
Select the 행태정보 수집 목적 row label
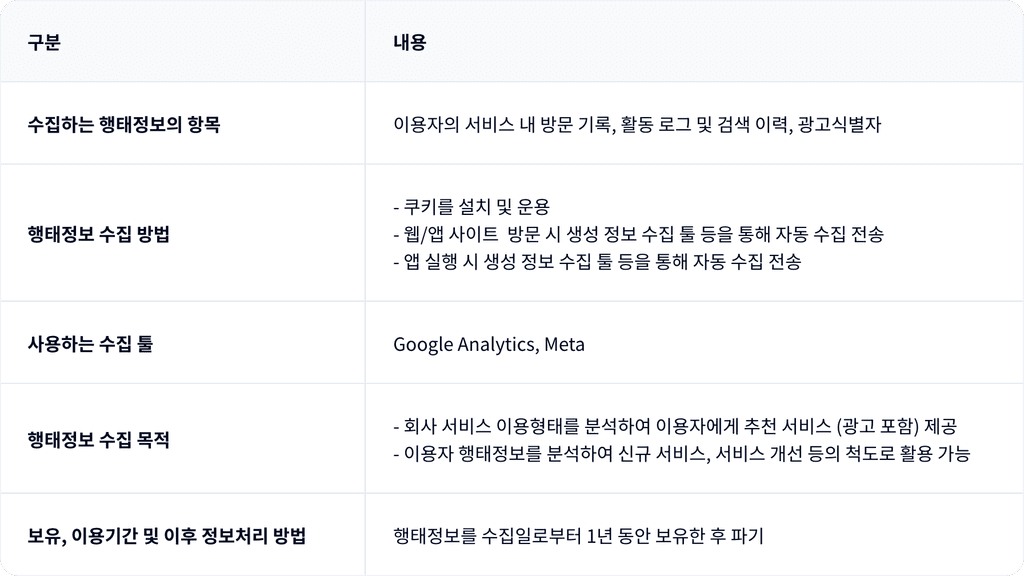click(x=99, y=440)
